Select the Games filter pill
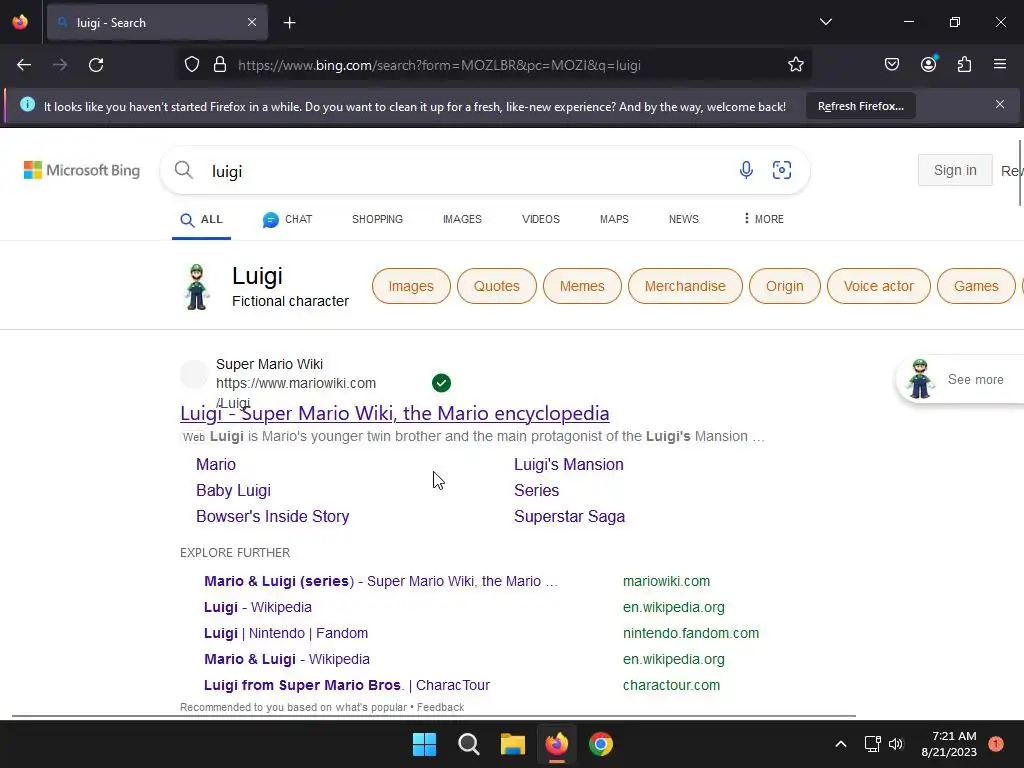Screen dimensions: 1024x768 pyautogui.click(x=976, y=286)
